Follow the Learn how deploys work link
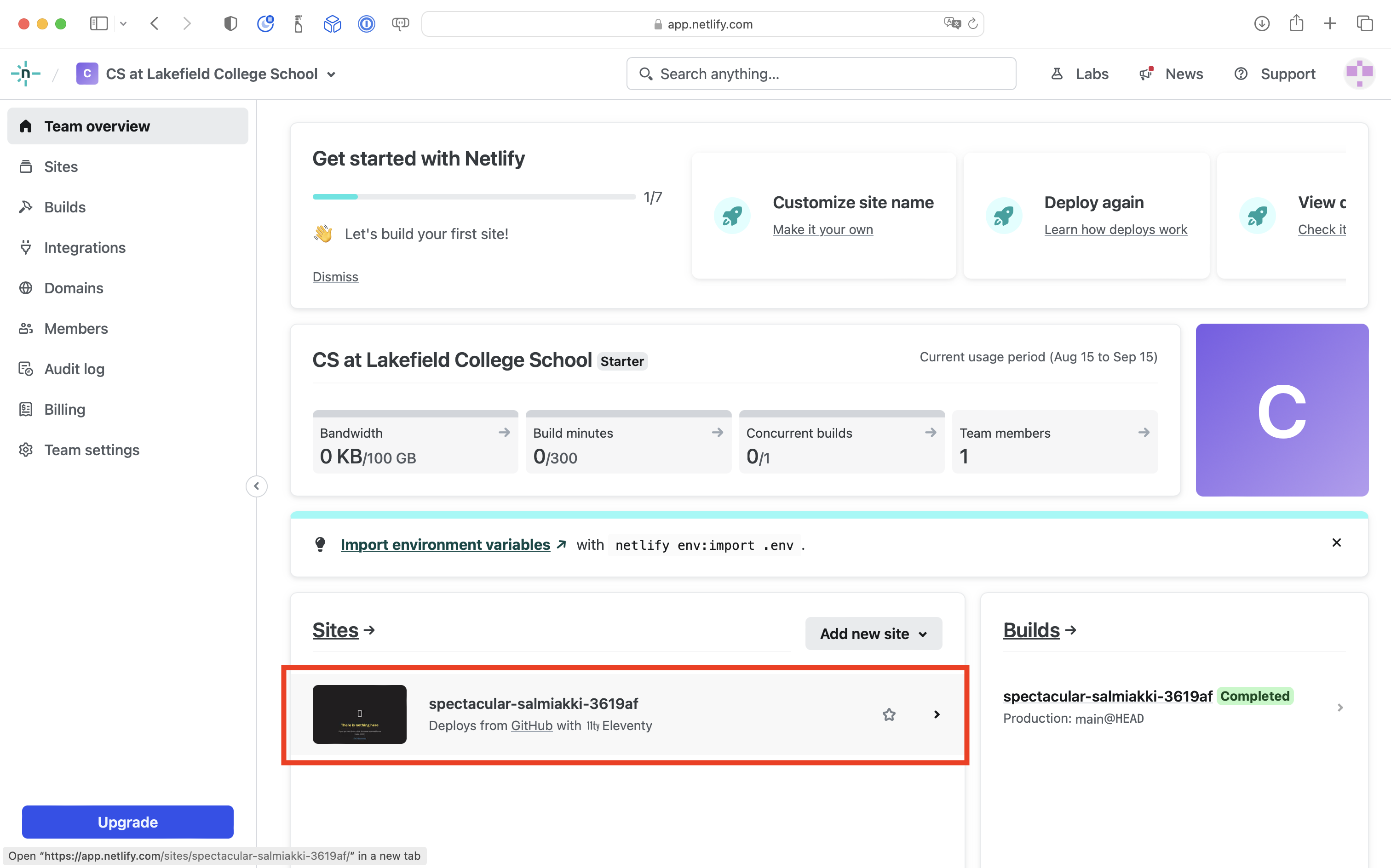1391x868 pixels. [x=1115, y=229]
